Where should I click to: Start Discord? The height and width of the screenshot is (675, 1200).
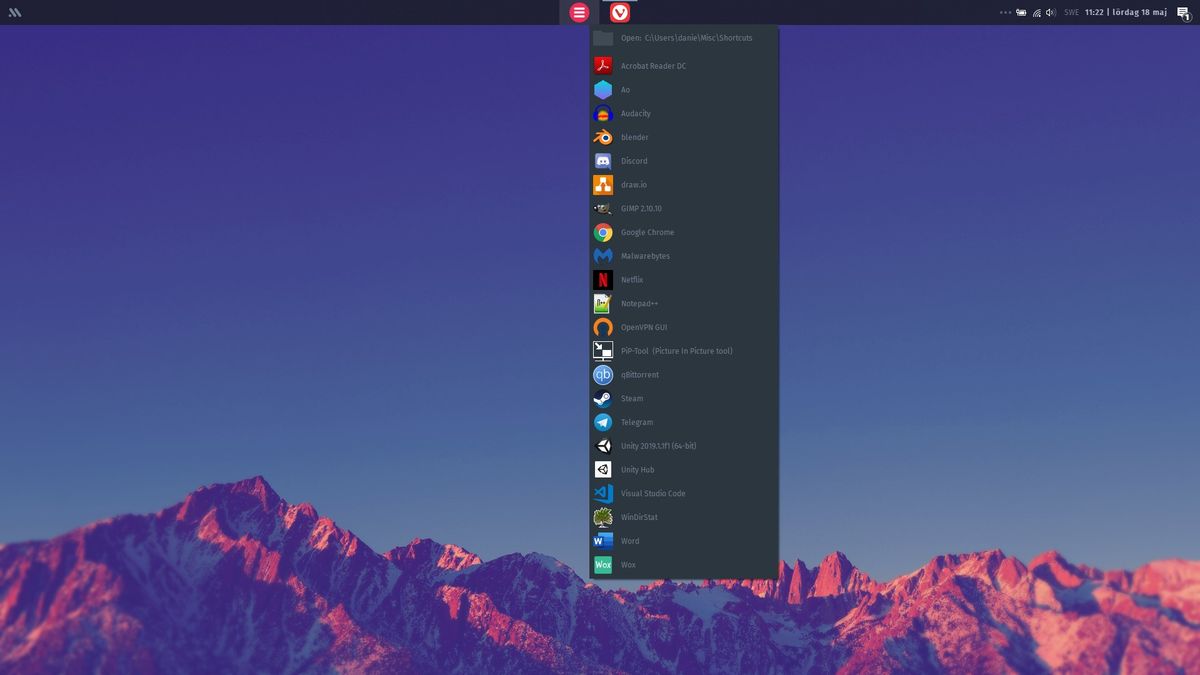tap(633, 160)
